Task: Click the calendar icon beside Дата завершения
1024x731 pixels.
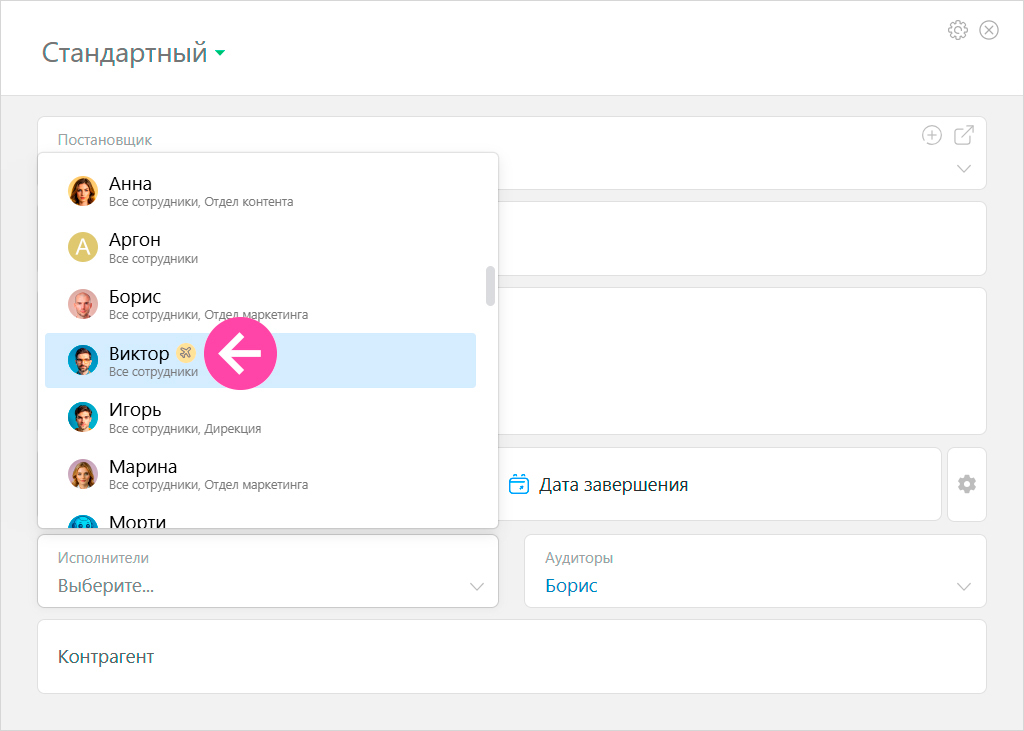Action: click(x=519, y=484)
